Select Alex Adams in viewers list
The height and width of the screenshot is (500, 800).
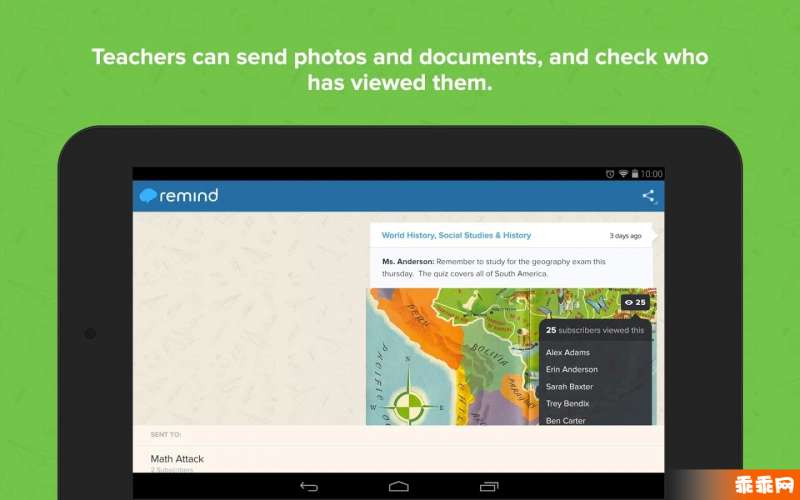tap(567, 353)
